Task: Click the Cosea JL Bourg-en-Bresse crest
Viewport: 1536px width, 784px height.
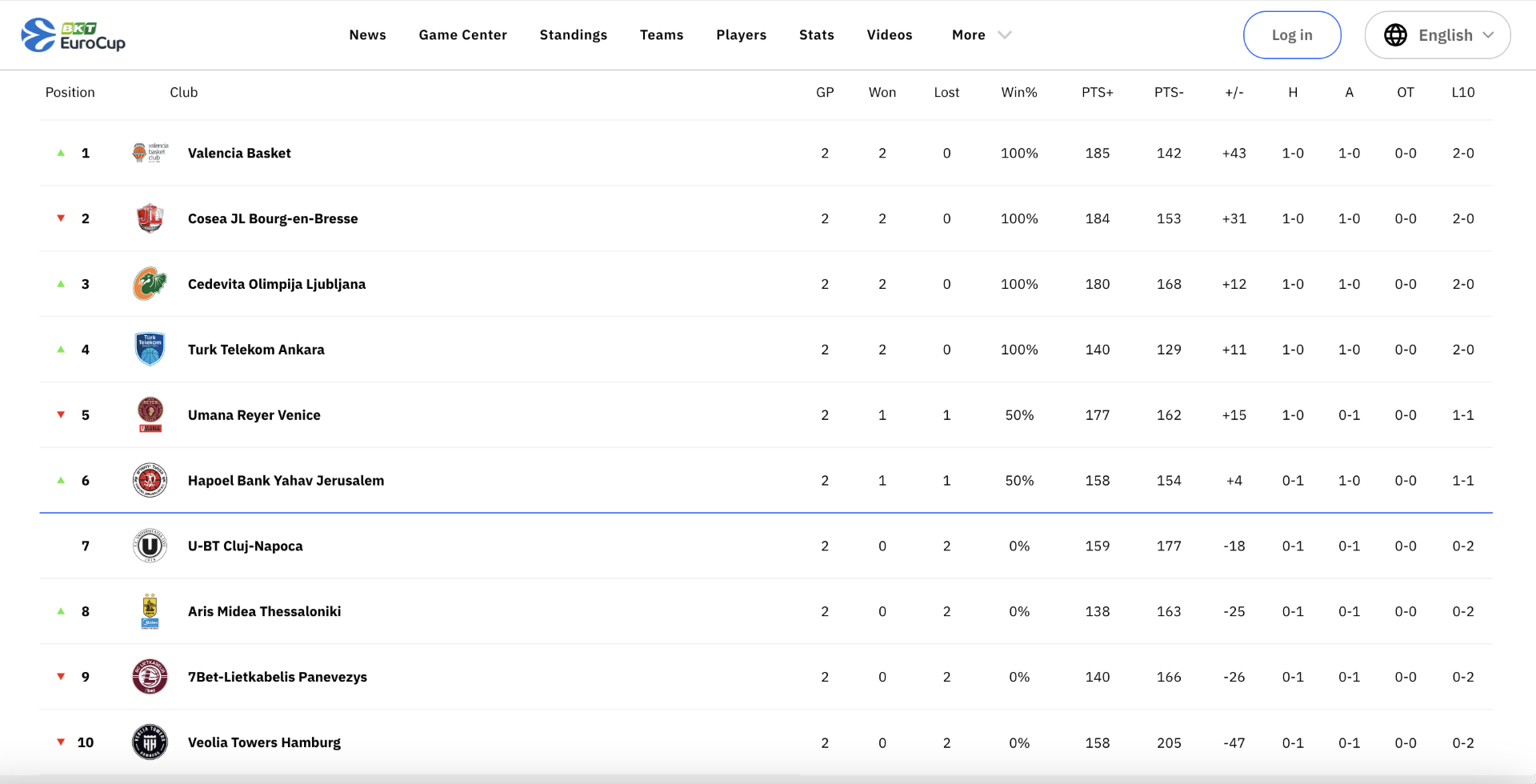Action: 150,218
